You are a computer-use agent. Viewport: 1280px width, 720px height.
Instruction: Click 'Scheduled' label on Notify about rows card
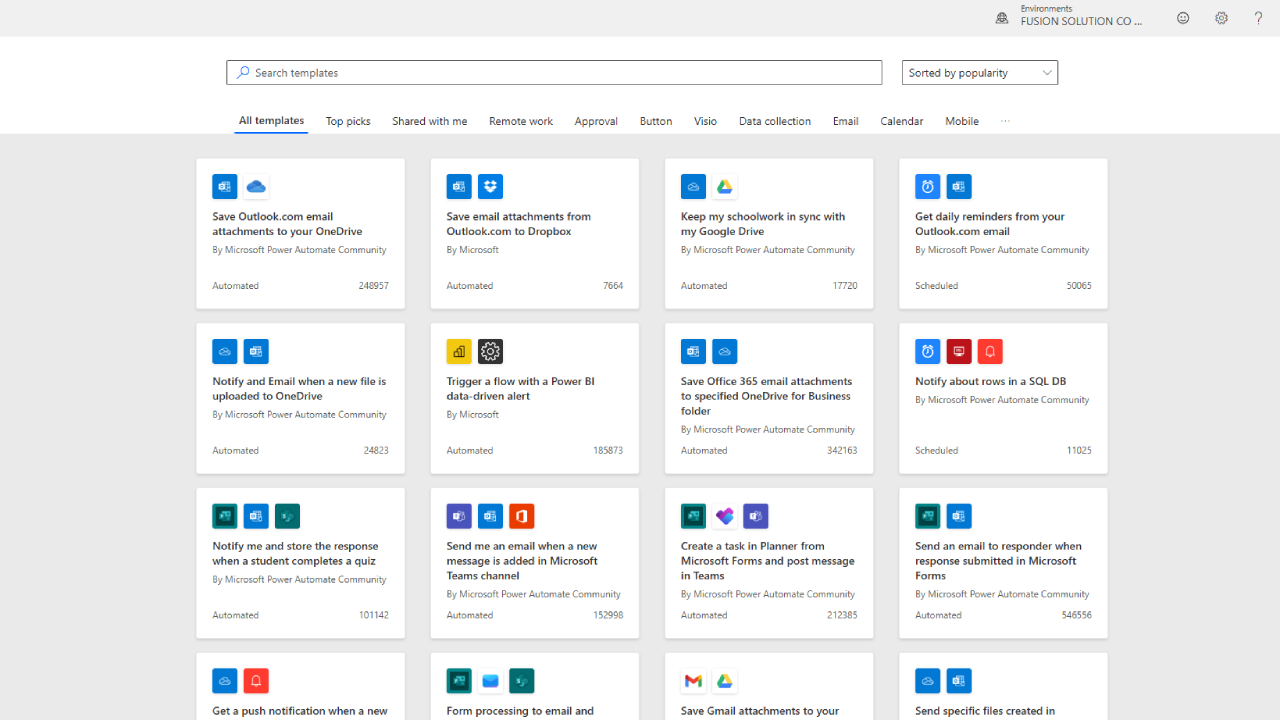[x=936, y=450]
